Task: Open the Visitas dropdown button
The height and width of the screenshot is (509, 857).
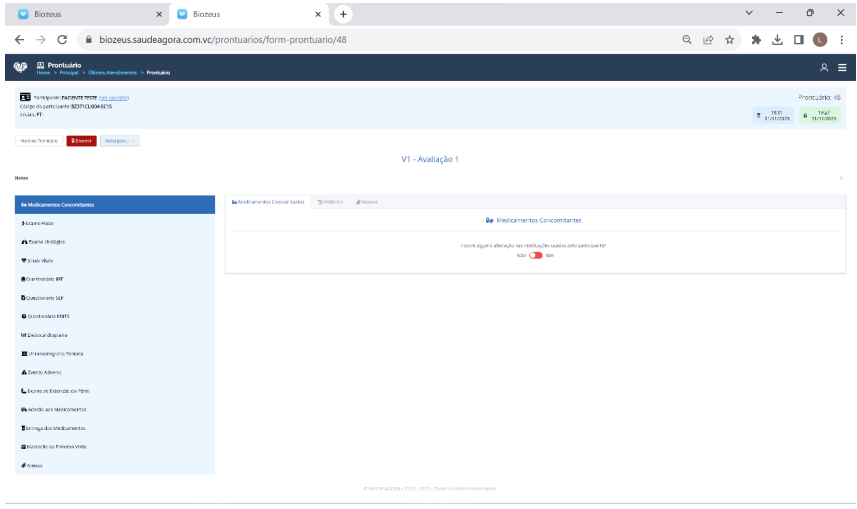Action: coord(120,140)
